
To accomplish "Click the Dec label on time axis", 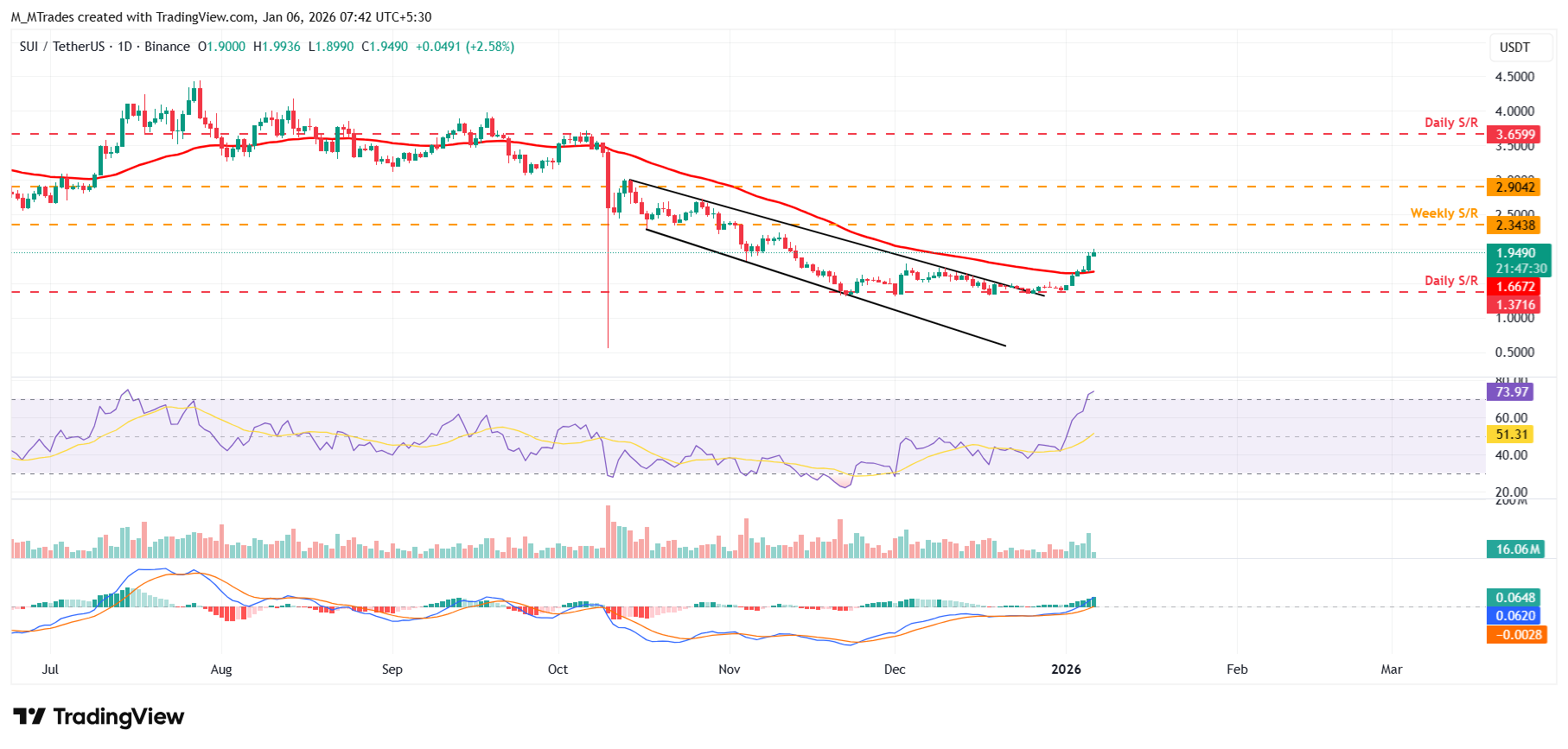I will tap(895, 670).
